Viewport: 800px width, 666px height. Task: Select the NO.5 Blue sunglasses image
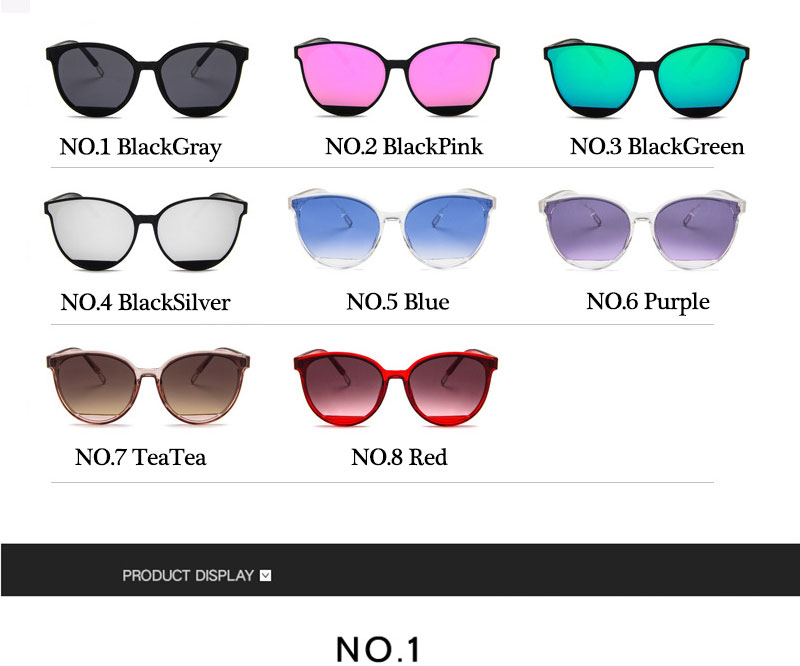[391, 229]
